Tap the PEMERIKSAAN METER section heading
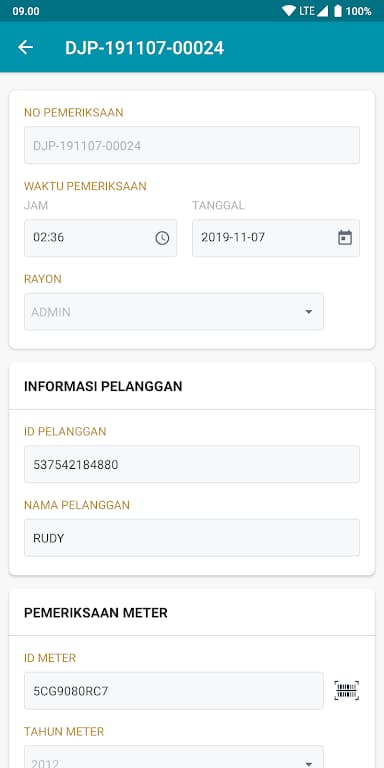The height and width of the screenshot is (768, 384). 96,612
